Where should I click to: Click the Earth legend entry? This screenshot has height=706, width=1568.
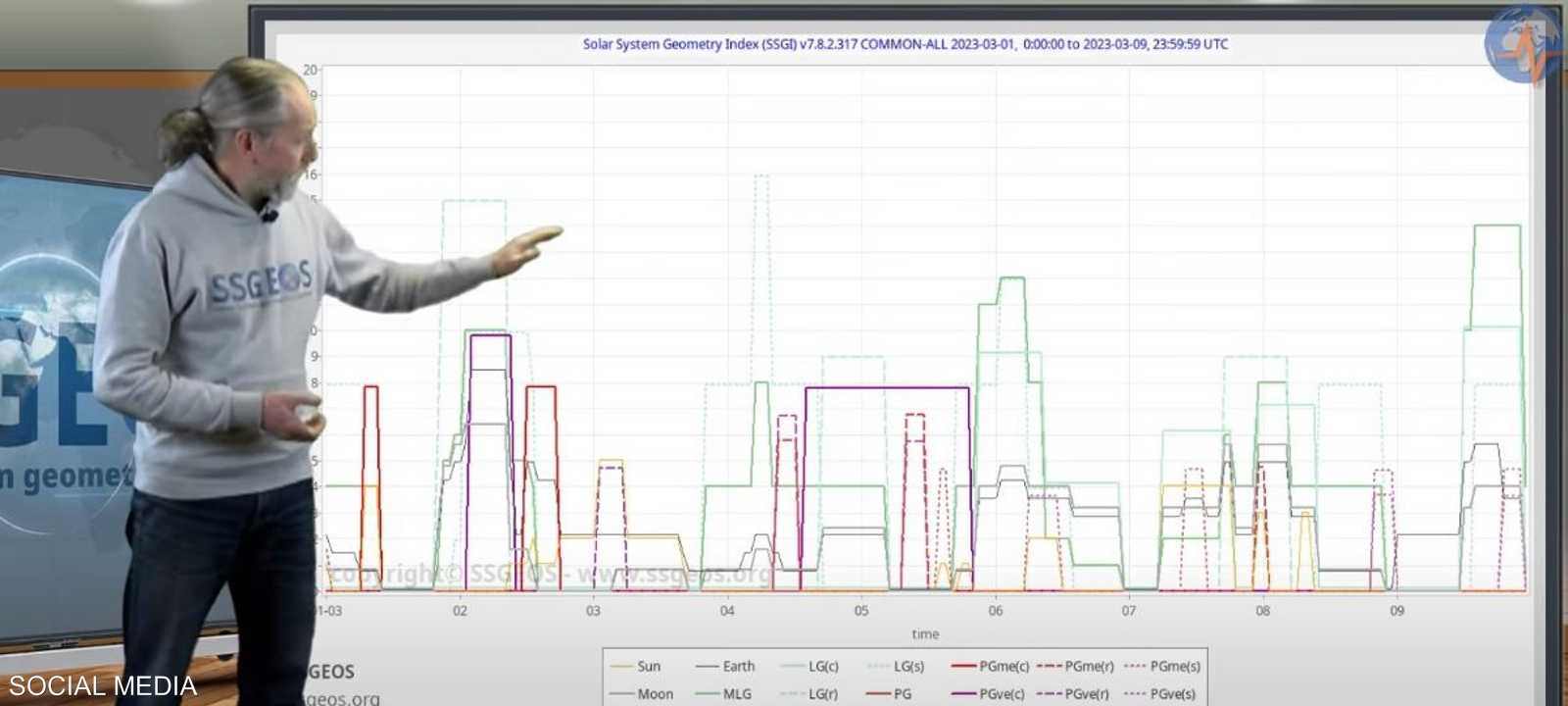[725, 666]
